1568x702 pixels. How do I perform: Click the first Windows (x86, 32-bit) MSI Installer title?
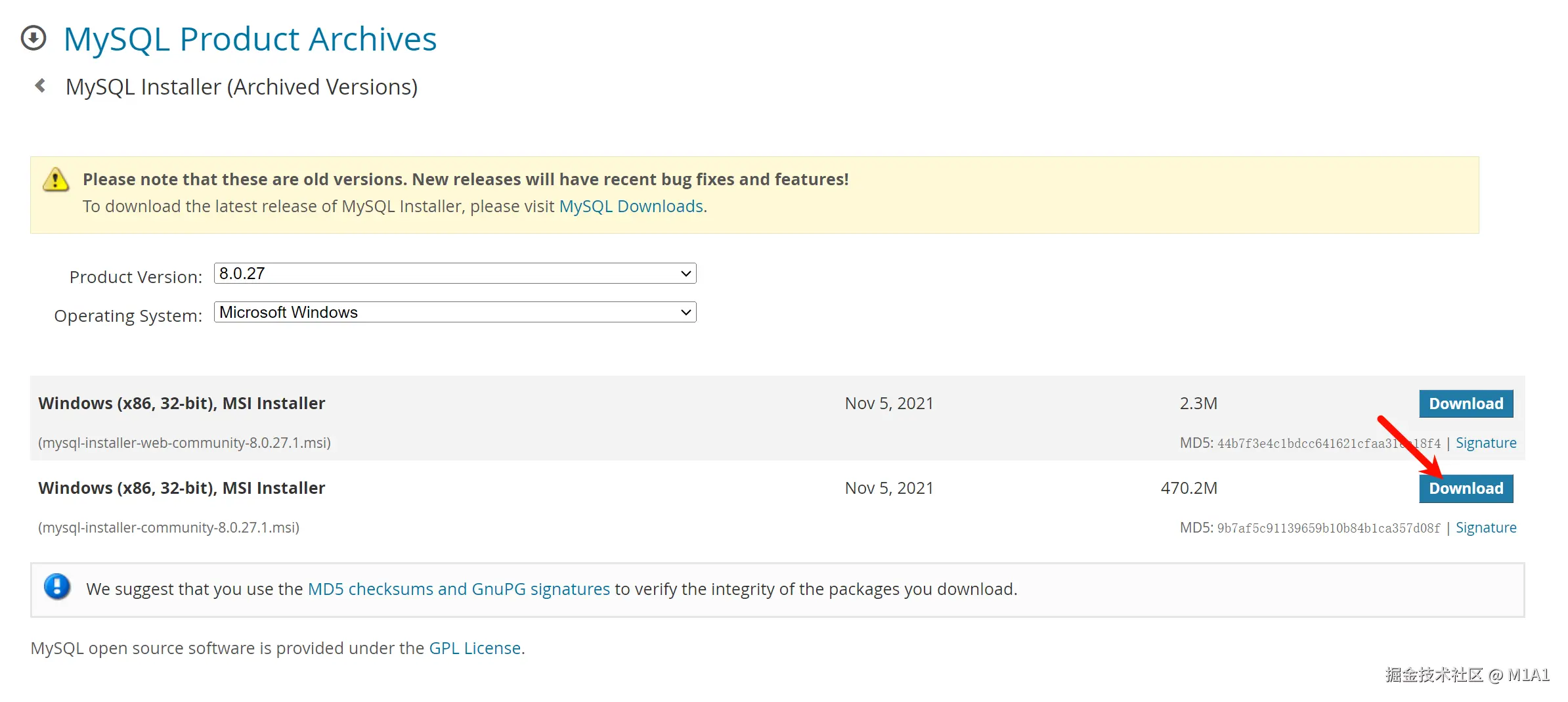pos(182,404)
